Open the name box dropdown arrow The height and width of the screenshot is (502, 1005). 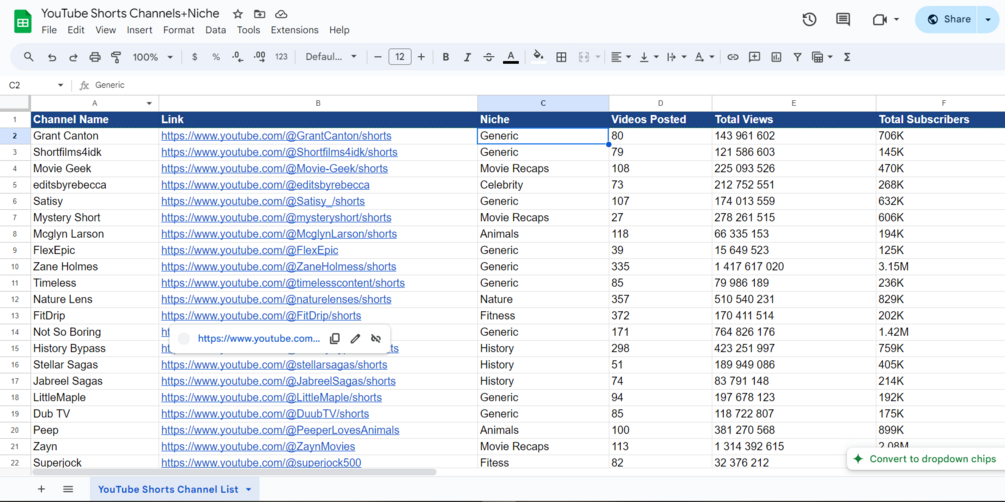(x=60, y=85)
